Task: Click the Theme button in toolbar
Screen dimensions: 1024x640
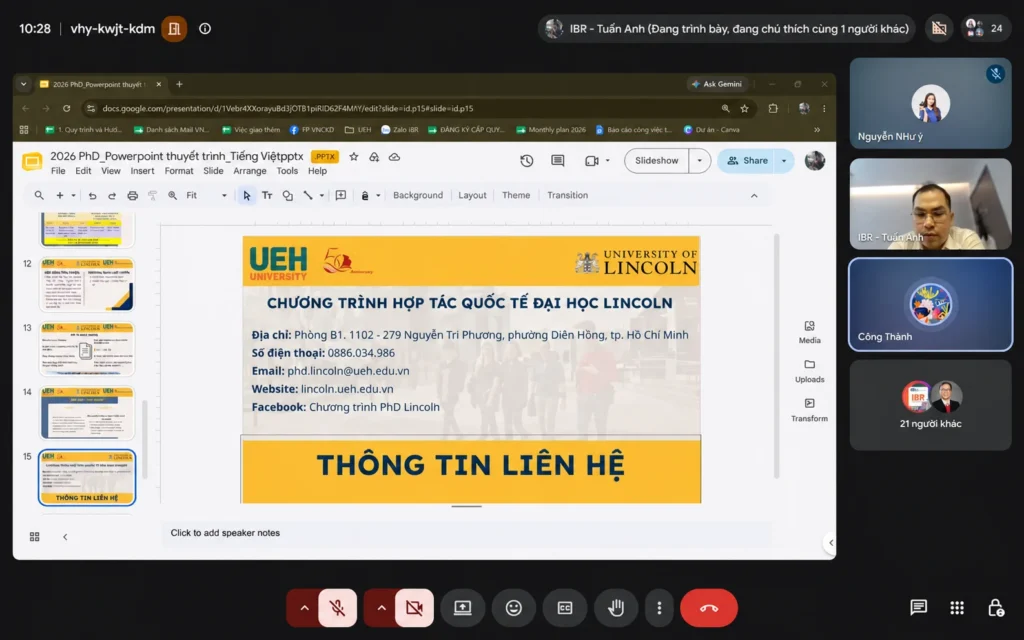Action: click(516, 195)
